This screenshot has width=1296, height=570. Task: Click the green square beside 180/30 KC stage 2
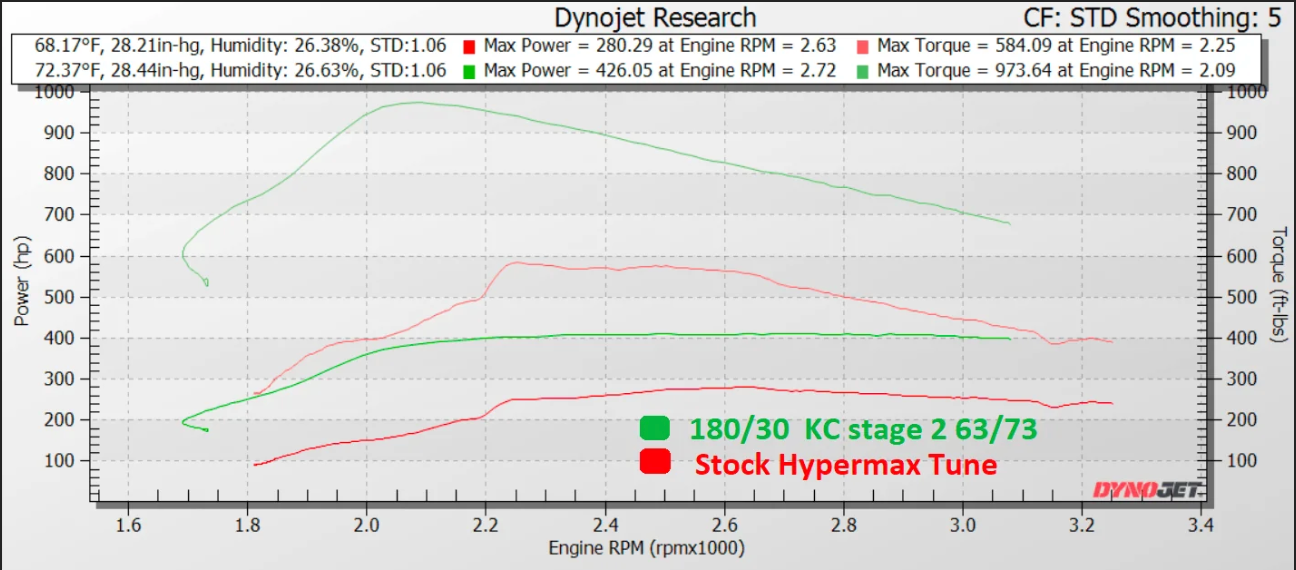(x=655, y=428)
